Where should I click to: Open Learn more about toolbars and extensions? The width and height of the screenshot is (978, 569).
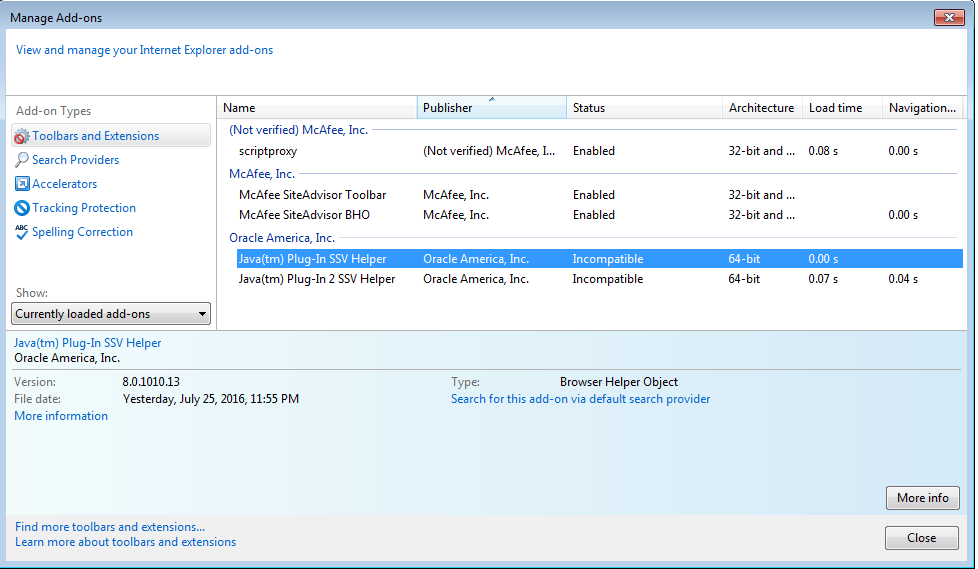coord(126,542)
